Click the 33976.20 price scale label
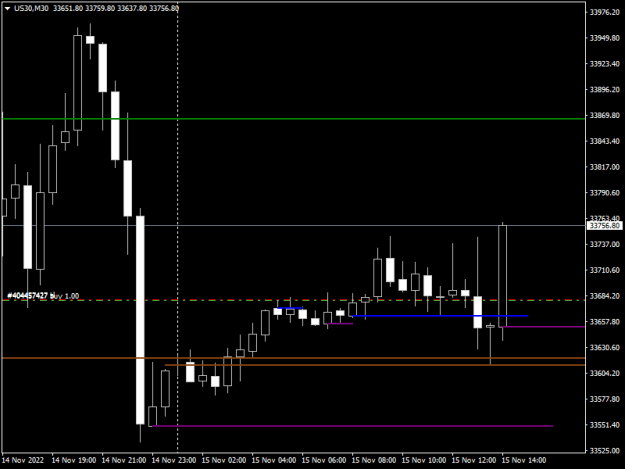Screen dimensions: 625x469 coord(605,12)
